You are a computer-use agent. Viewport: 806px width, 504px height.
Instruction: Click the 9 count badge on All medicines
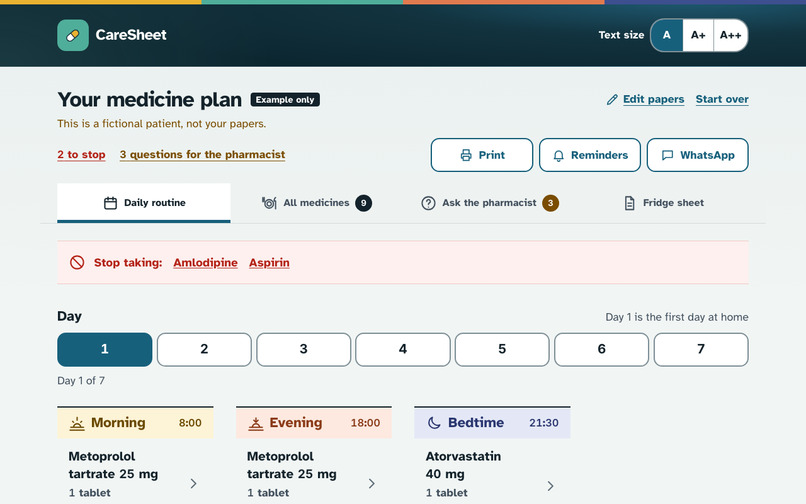(x=363, y=203)
